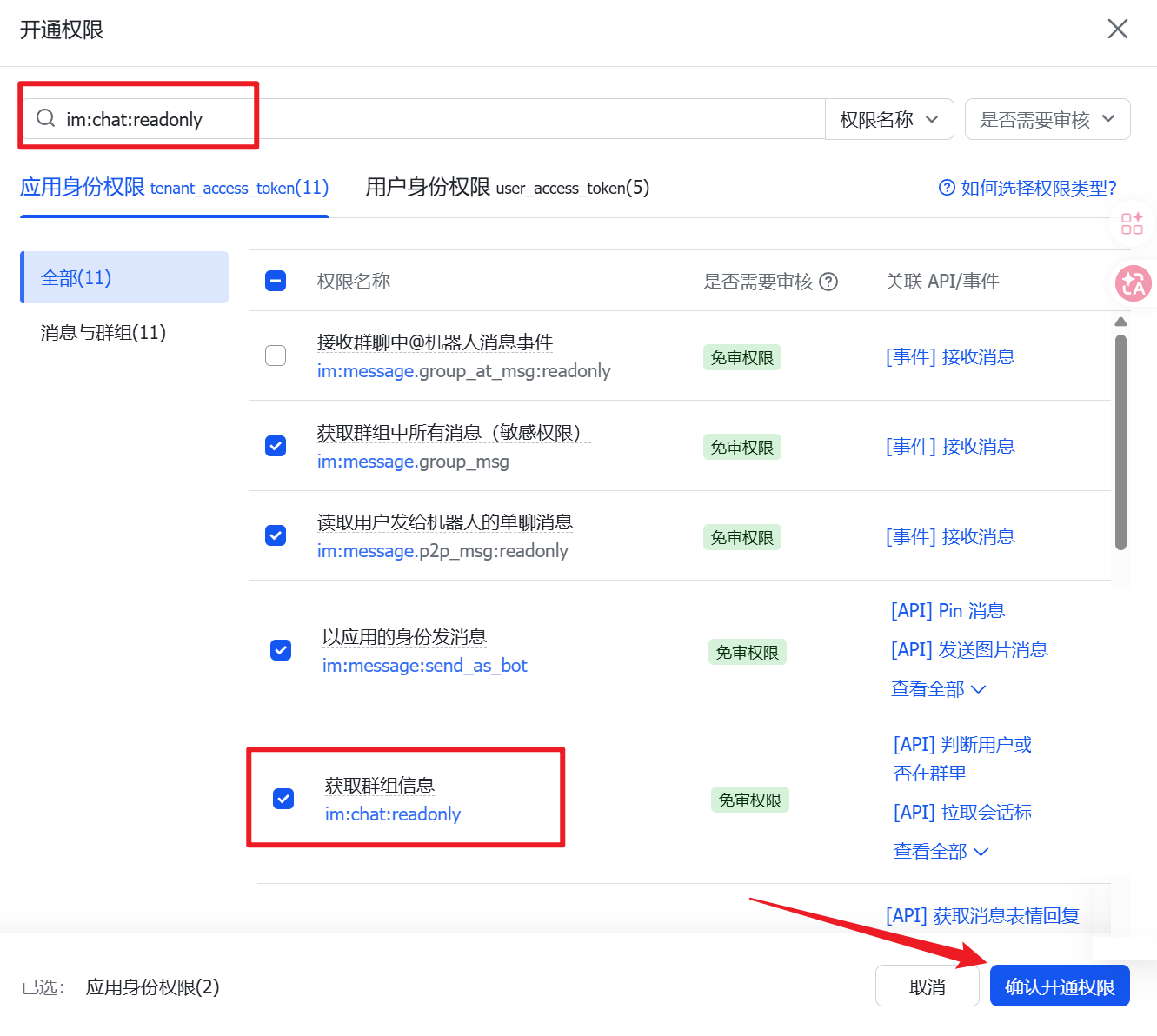
Task: Click the grid sparkle floating icon
Action: click(x=1132, y=223)
